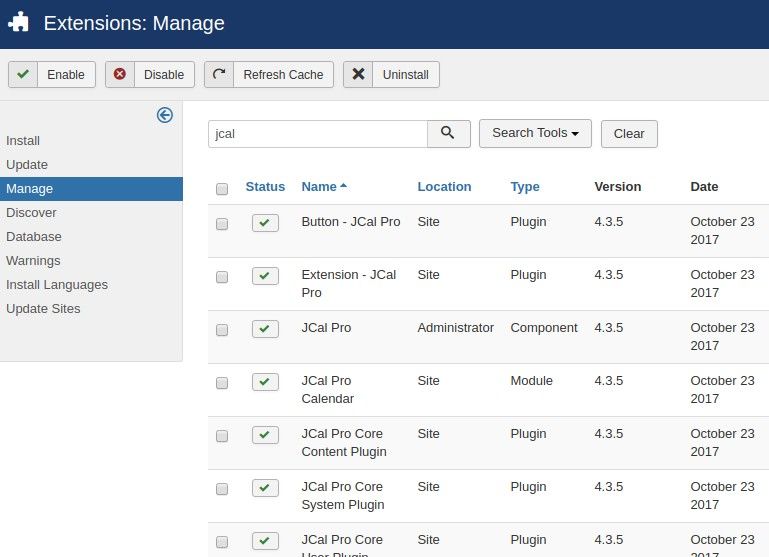
Task: Select checkbox for JCal Pro Core System Plugin
Action: (x=222, y=489)
